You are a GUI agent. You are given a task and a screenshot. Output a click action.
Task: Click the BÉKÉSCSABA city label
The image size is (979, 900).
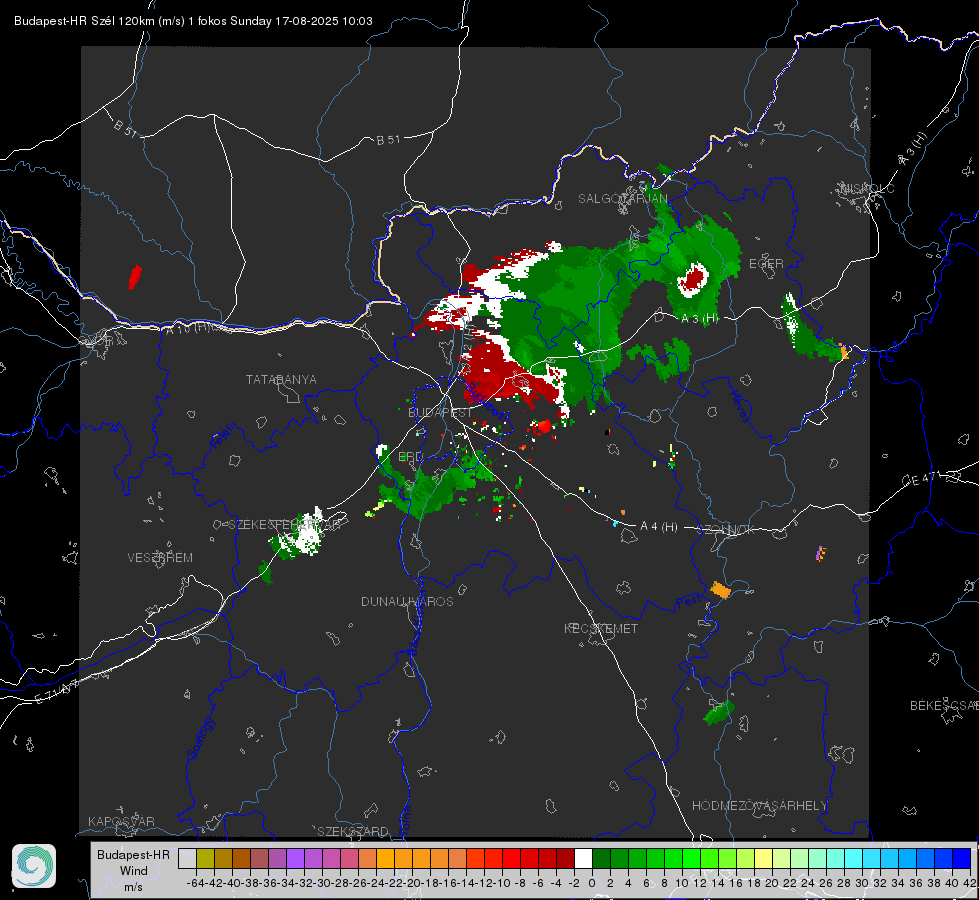click(944, 705)
